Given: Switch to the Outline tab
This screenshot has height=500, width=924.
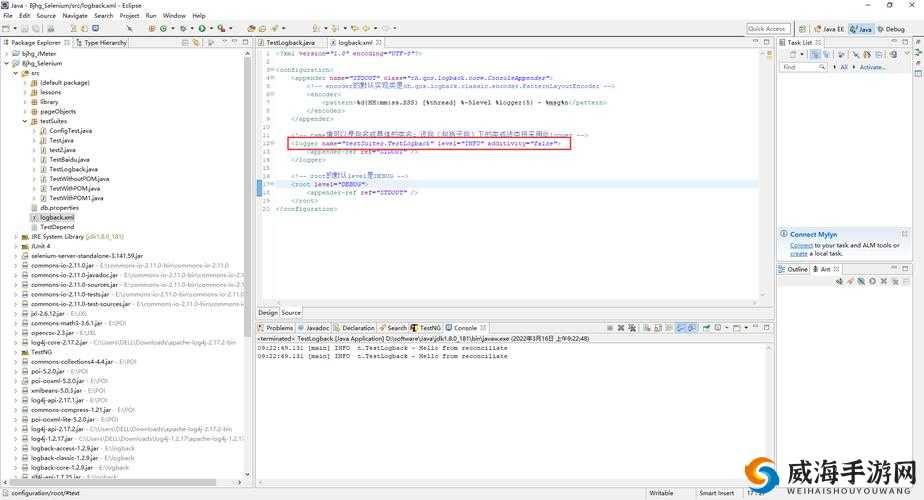Looking at the screenshot, I should click(x=793, y=269).
